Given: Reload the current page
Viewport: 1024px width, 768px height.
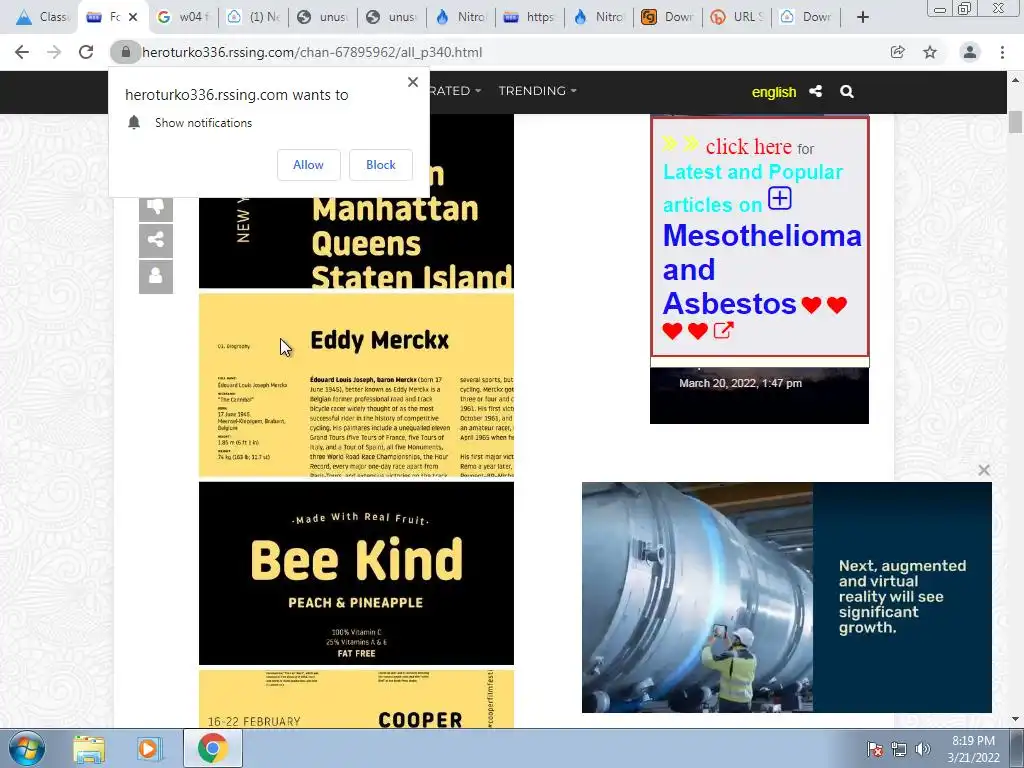Looking at the screenshot, I should click(x=86, y=52).
